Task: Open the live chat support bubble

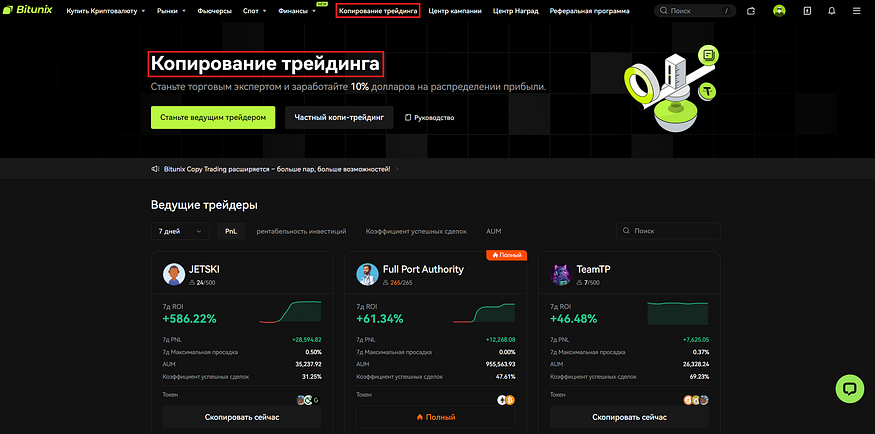Action: pyautogui.click(x=849, y=388)
